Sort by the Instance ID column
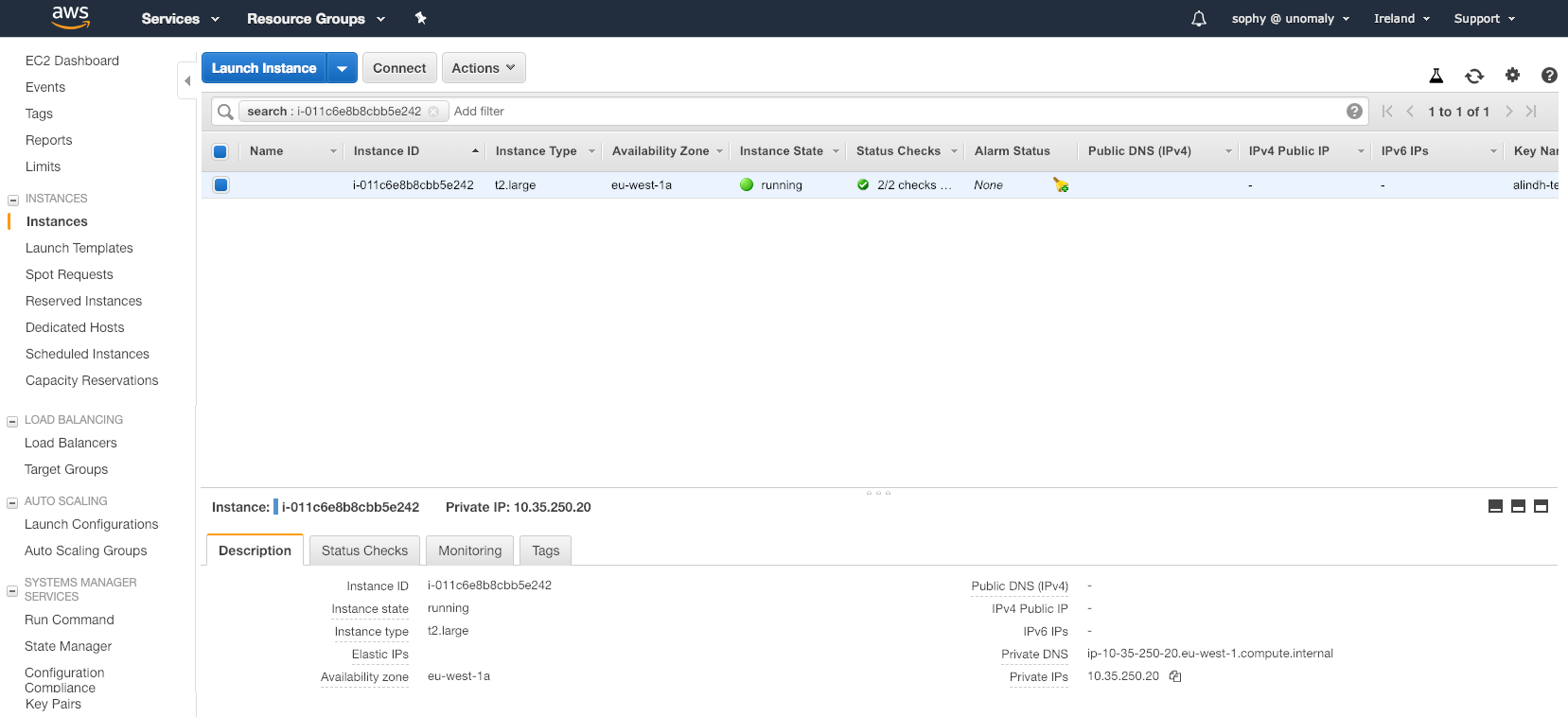The height and width of the screenshot is (717, 1568). [x=414, y=151]
